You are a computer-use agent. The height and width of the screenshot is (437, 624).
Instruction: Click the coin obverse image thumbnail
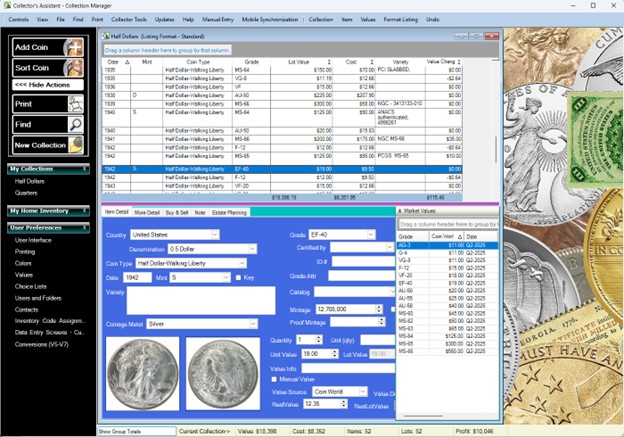tap(142, 373)
